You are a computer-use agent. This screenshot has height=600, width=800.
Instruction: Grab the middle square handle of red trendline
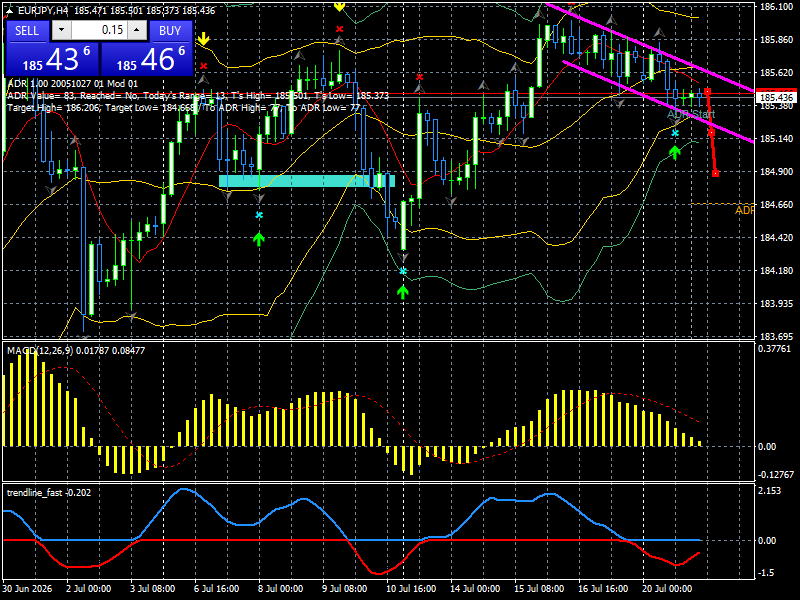point(711,133)
